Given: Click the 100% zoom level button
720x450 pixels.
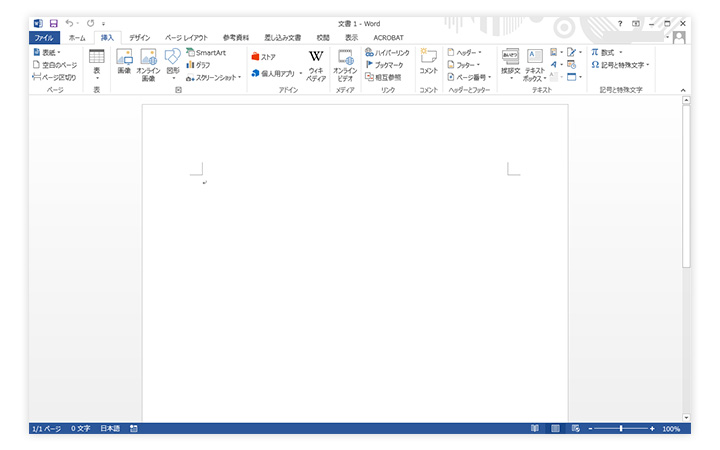Looking at the screenshot, I should coord(671,428).
